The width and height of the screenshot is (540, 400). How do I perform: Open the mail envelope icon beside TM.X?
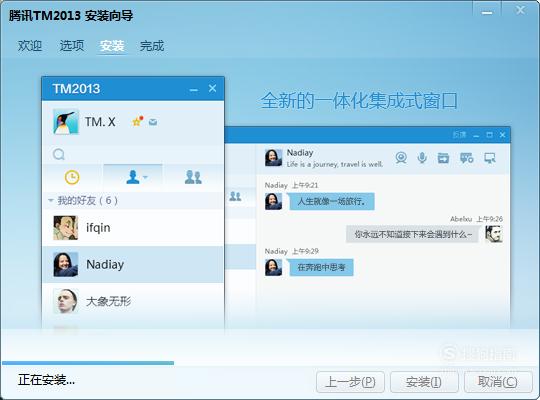pos(153,122)
